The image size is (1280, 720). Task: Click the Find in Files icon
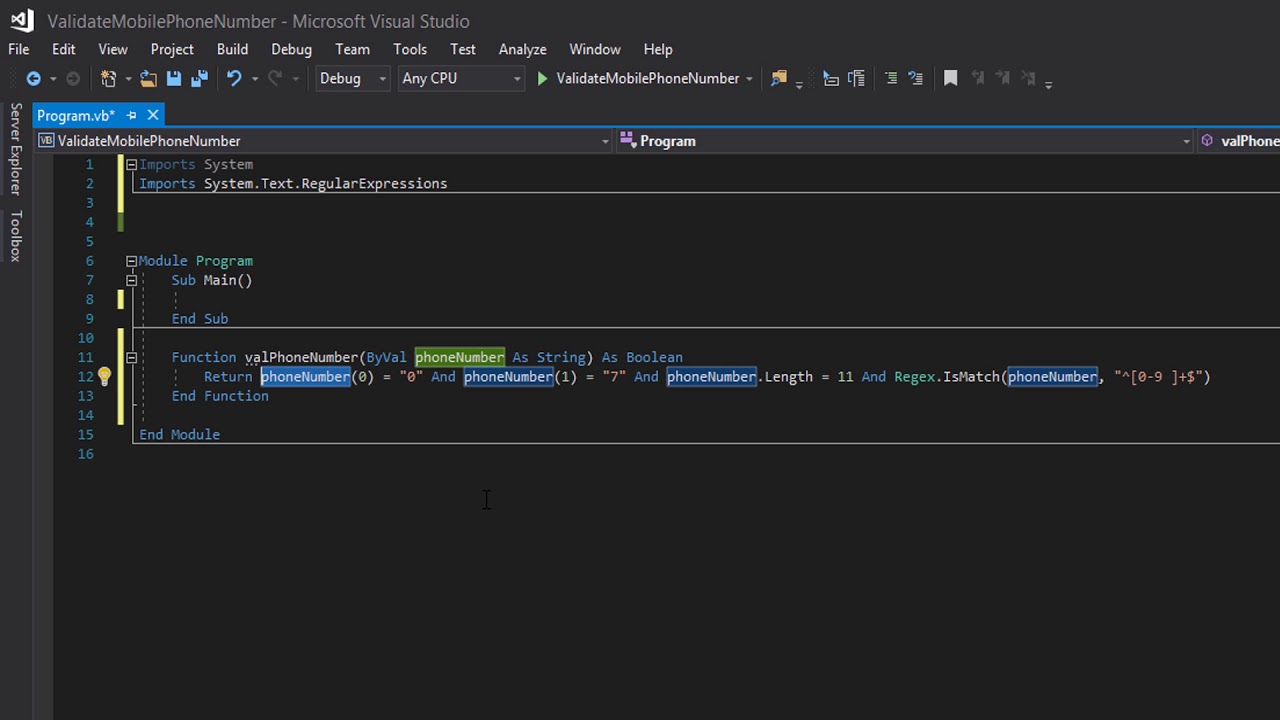[x=779, y=78]
